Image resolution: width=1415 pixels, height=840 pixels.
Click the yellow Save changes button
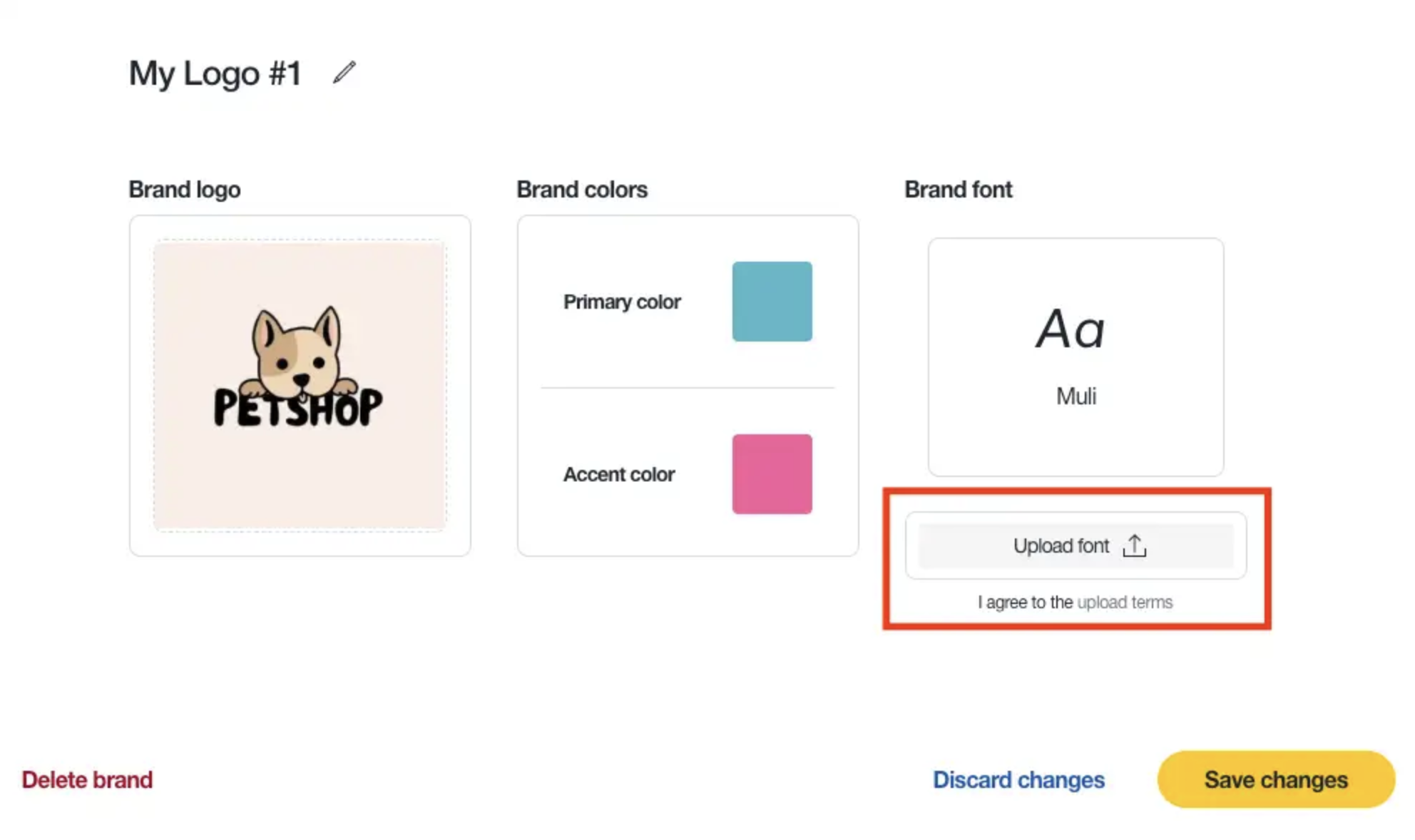point(1276,779)
